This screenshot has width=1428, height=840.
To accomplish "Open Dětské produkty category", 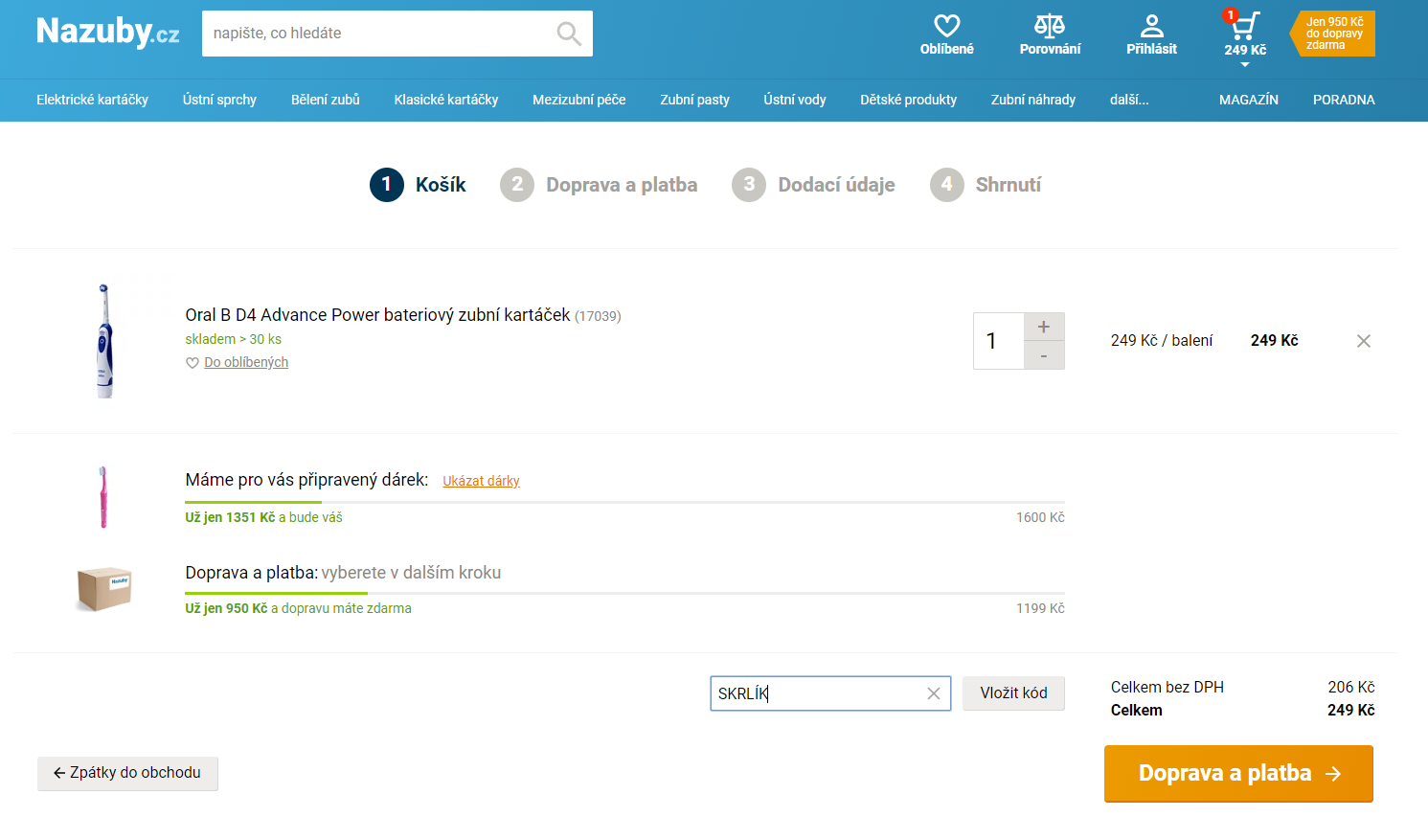I will 909,100.
